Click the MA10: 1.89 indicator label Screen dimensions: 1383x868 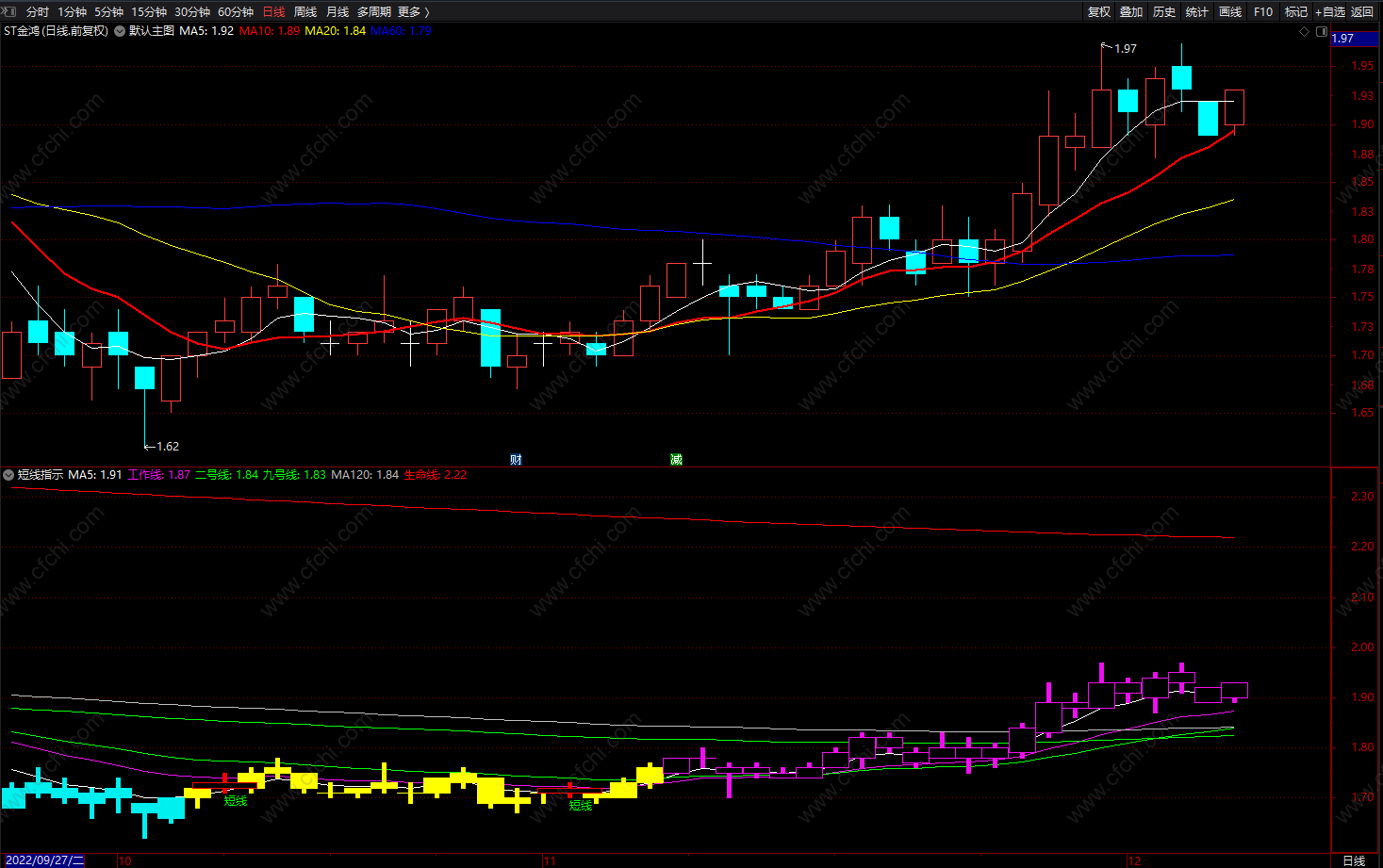click(270, 31)
